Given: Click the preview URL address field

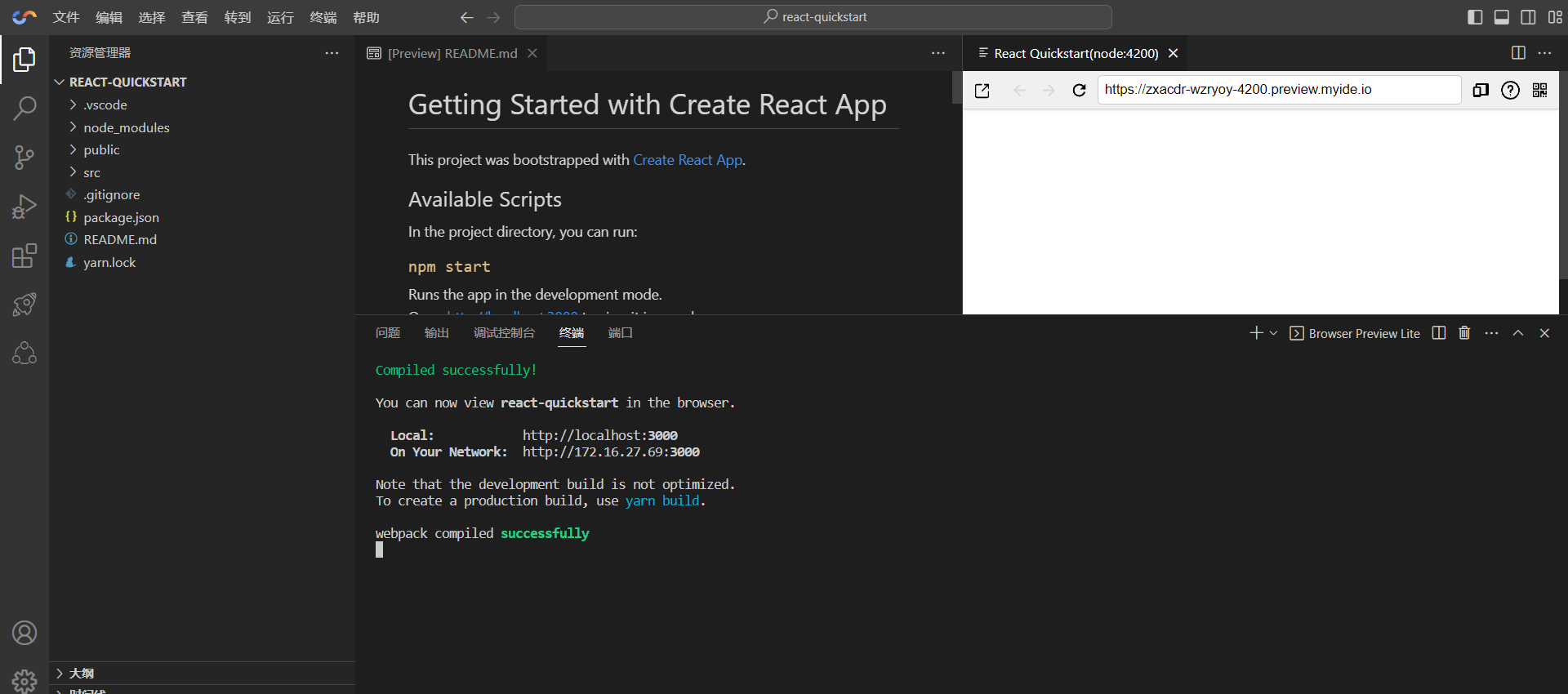Looking at the screenshot, I should 1278,90.
